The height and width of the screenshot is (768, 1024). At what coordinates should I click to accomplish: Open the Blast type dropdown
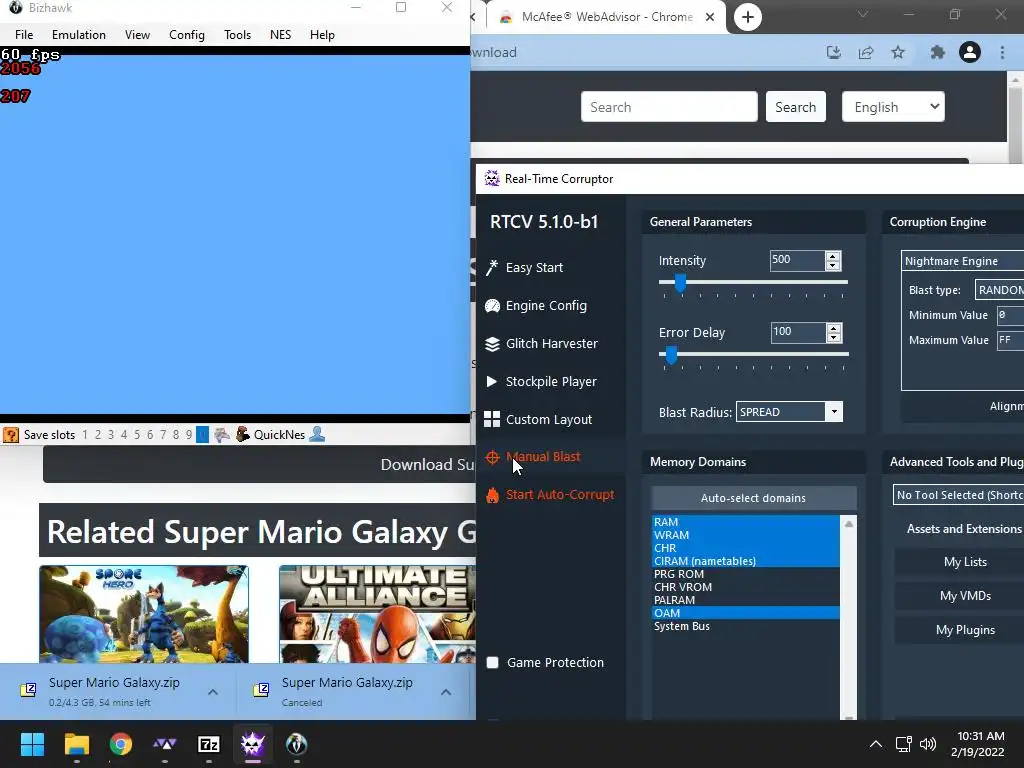click(x=999, y=290)
